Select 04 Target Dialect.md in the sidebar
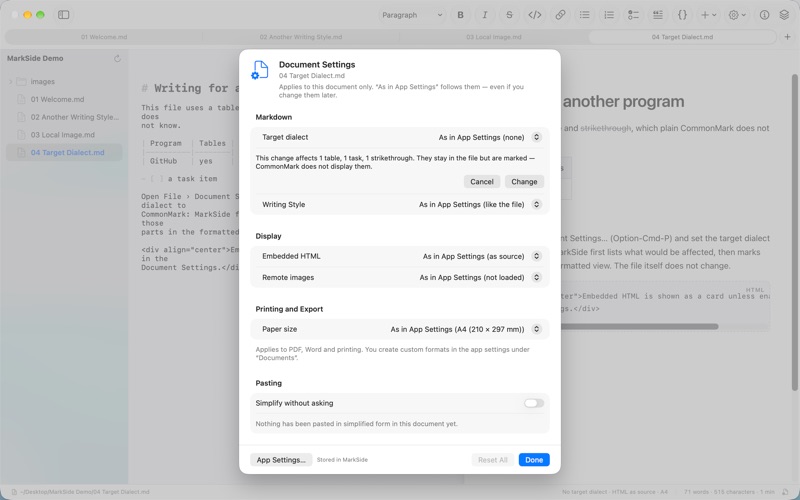The width and height of the screenshot is (800, 500). pos(64,153)
